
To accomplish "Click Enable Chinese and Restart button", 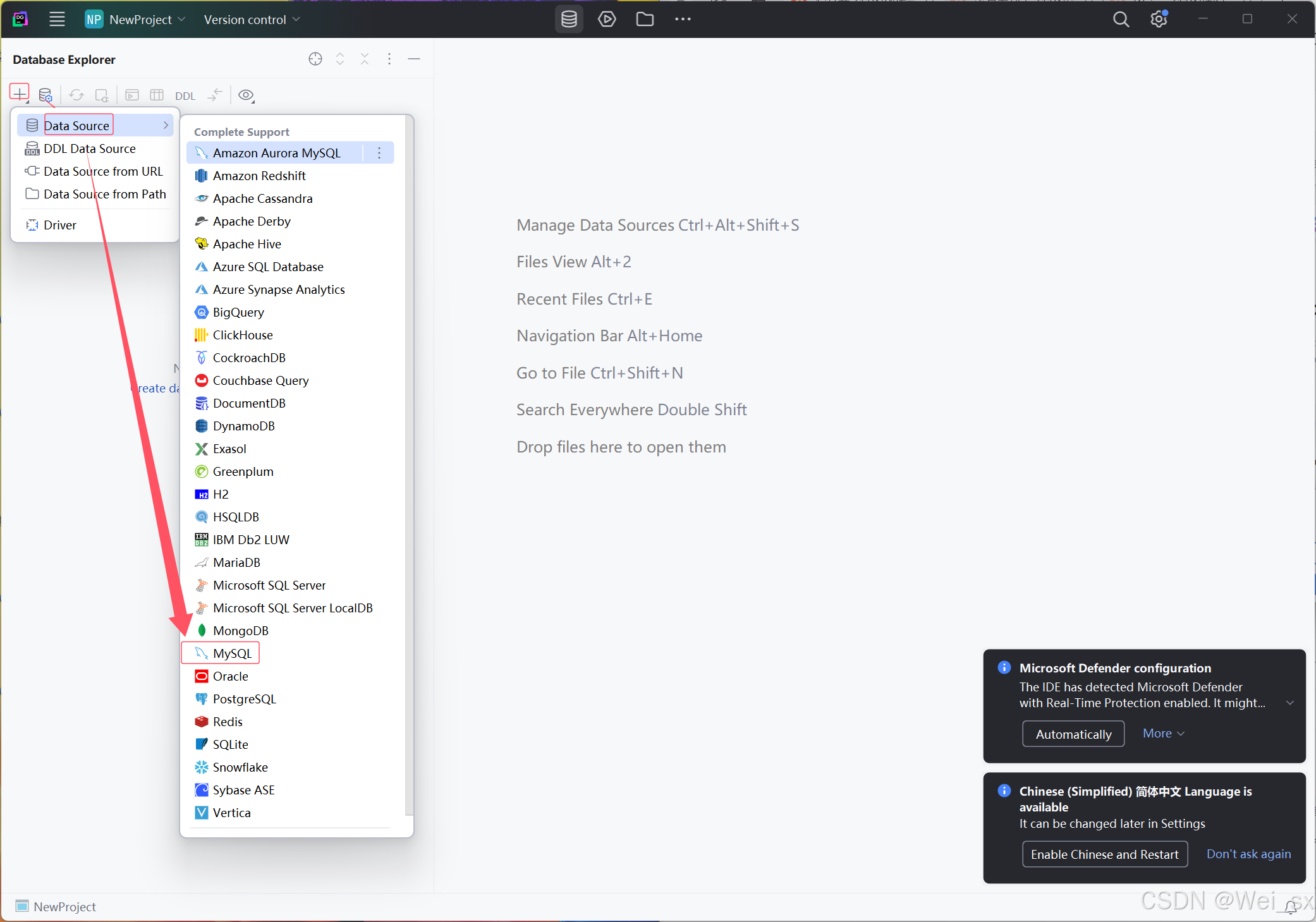I will tap(1104, 854).
